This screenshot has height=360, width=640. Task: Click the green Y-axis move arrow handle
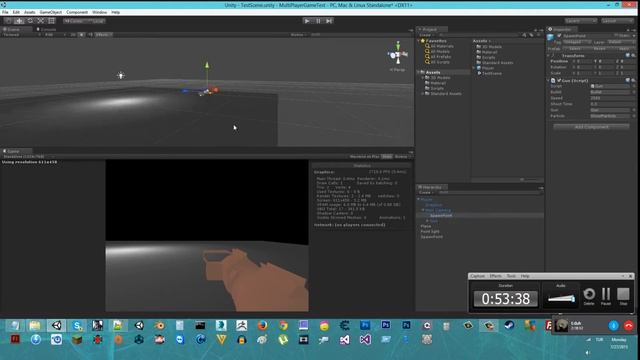pos(207,65)
